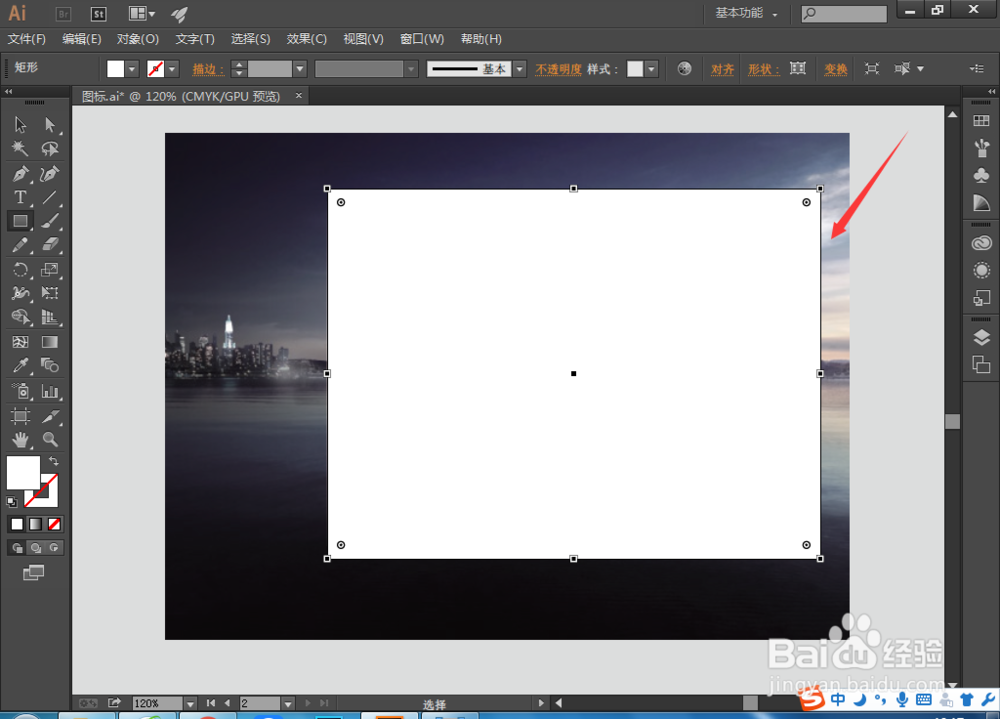Switch paint mode to Gradient
The height and width of the screenshot is (719, 1000).
tap(35, 524)
